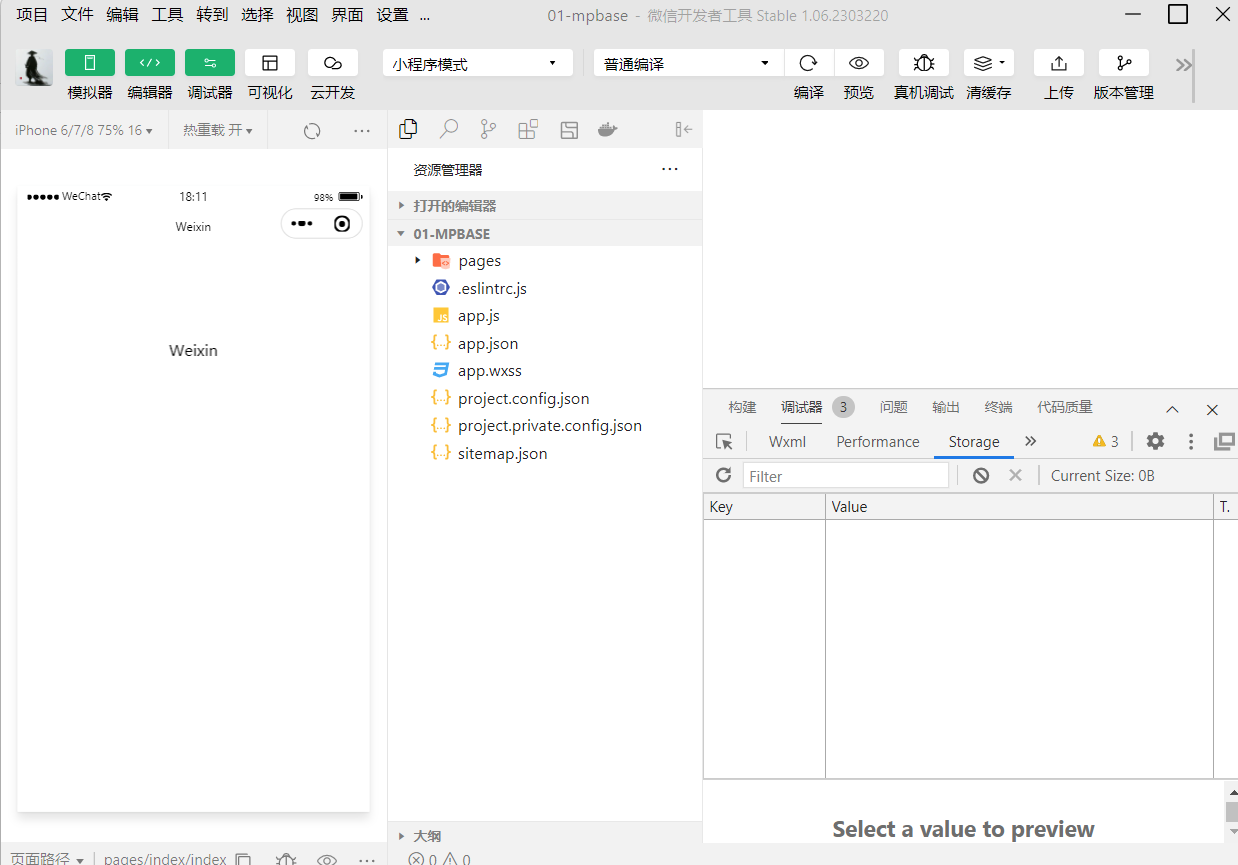Click the 编译 compile refresh icon
The width and height of the screenshot is (1238, 865).
(808, 63)
